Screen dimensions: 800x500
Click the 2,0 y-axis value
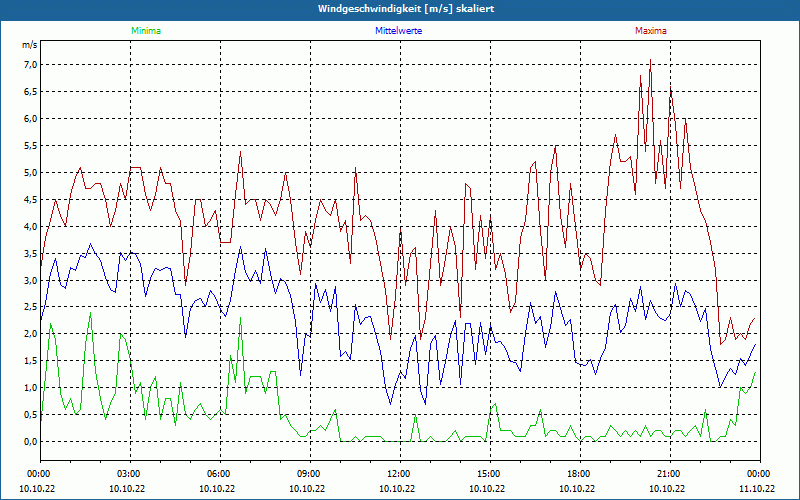coord(31,334)
